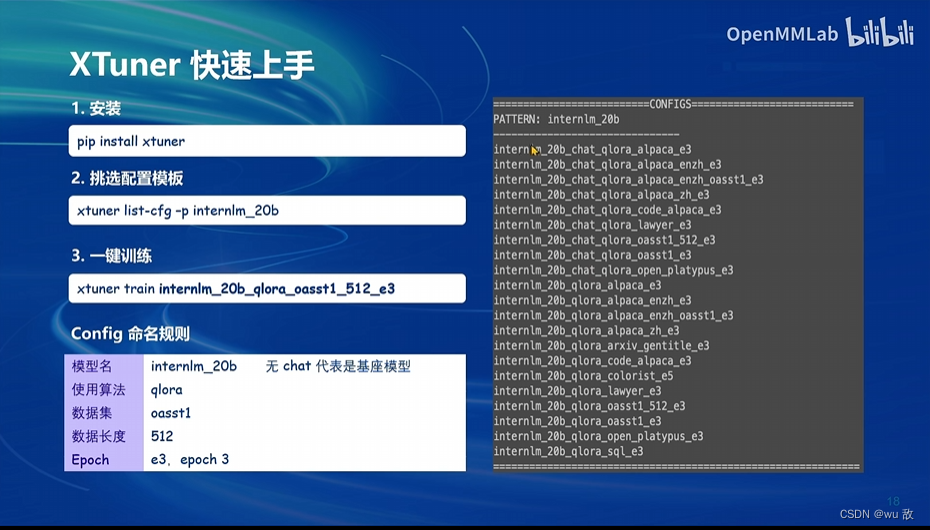Click the "CONFIGS" terminal header line

coord(673,104)
